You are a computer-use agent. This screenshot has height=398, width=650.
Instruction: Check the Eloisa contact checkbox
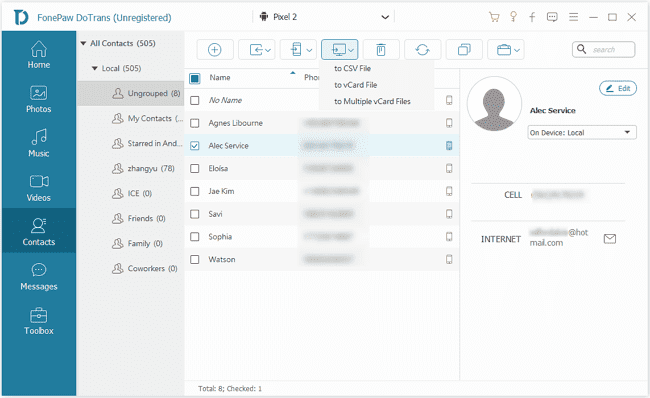coord(194,169)
